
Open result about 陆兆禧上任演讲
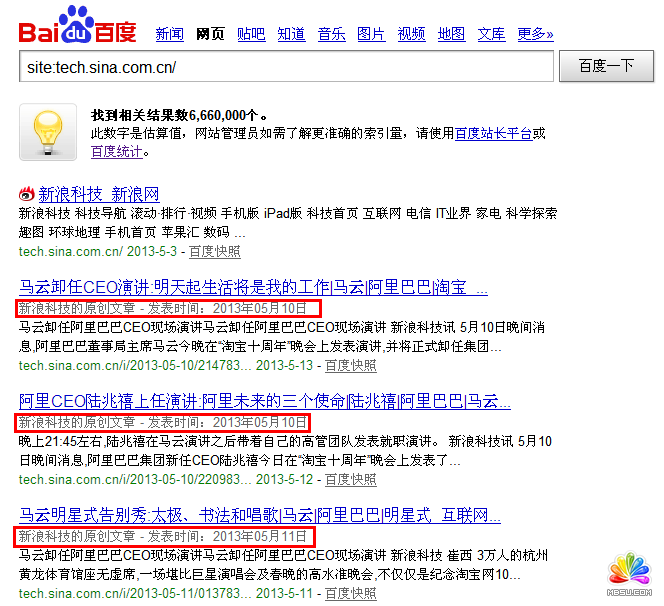pos(264,402)
